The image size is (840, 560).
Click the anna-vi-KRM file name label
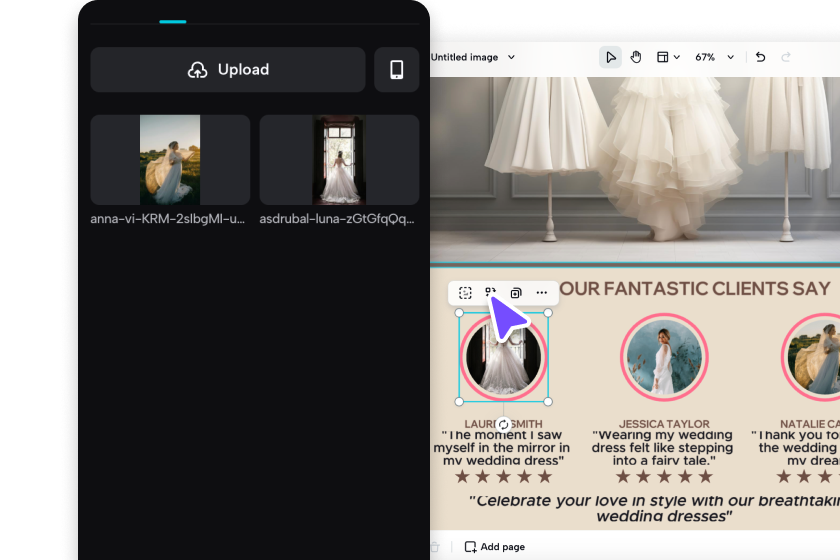click(168, 219)
